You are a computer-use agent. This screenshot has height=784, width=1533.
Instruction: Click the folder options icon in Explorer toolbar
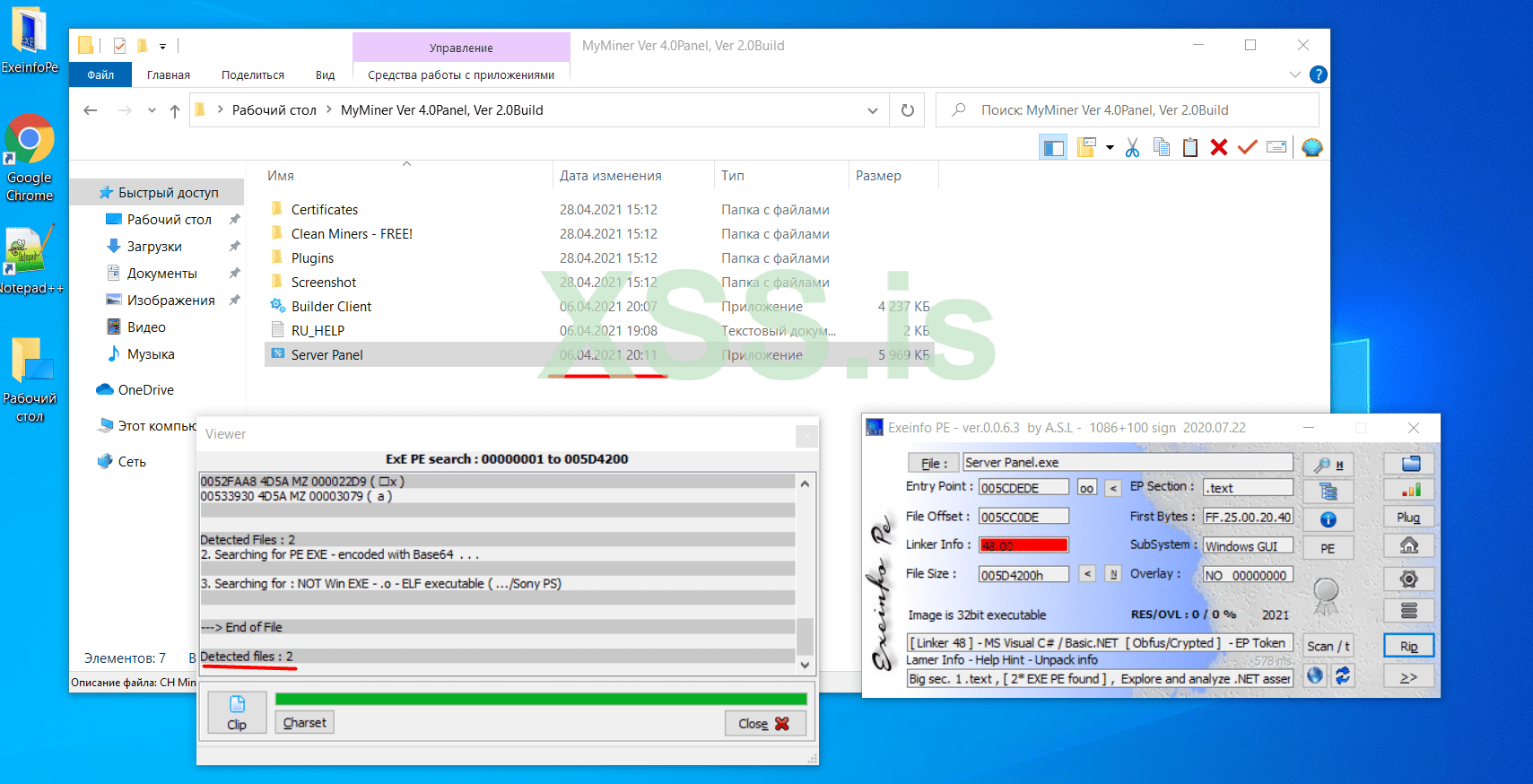(1086, 147)
